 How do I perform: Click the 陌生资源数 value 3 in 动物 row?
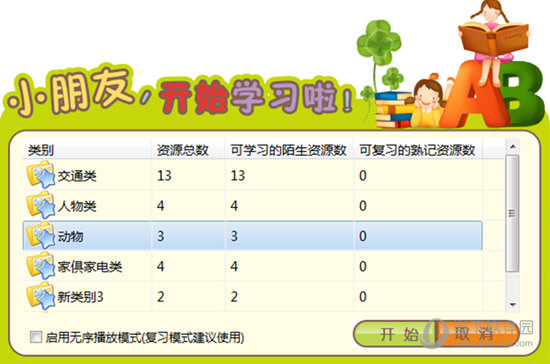click(234, 236)
